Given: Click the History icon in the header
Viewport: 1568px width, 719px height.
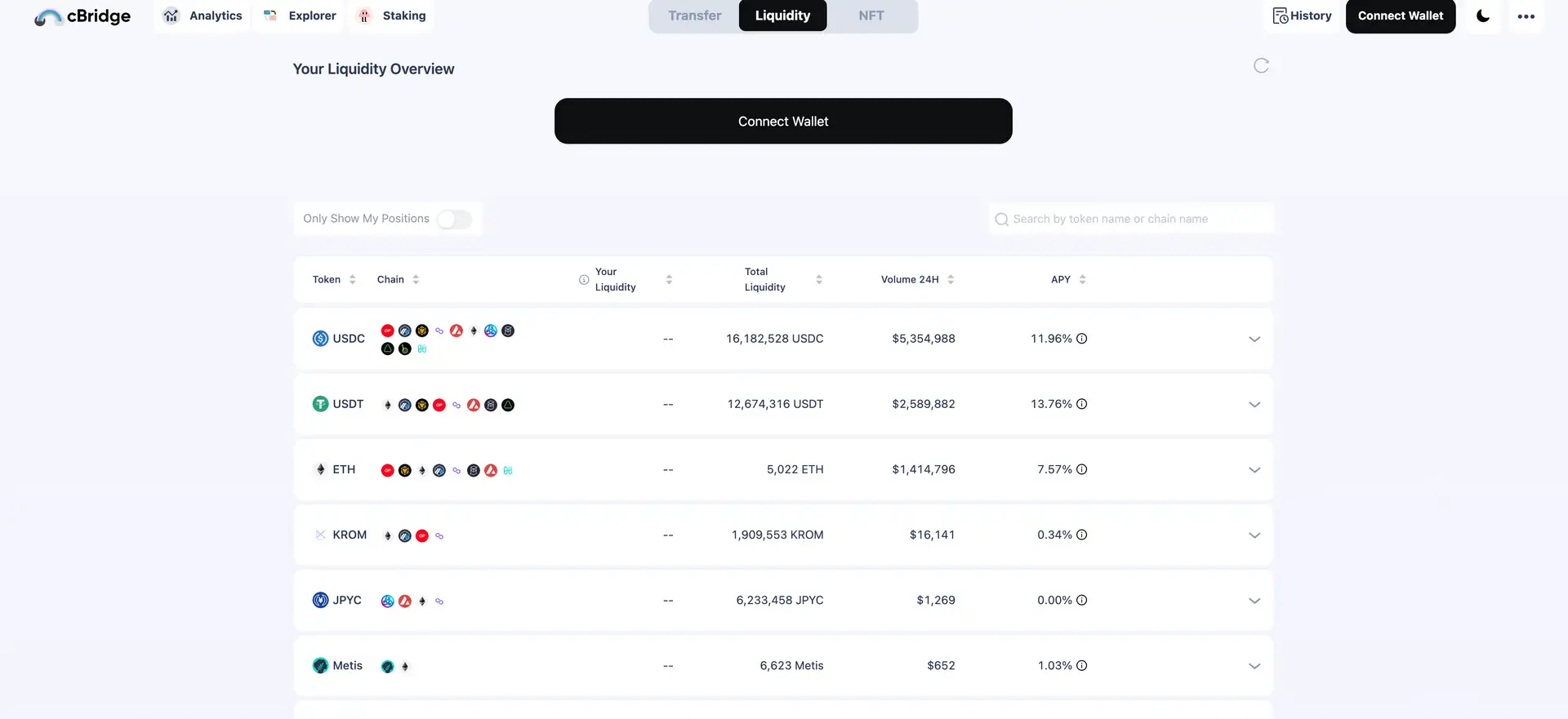Looking at the screenshot, I should point(1281,16).
